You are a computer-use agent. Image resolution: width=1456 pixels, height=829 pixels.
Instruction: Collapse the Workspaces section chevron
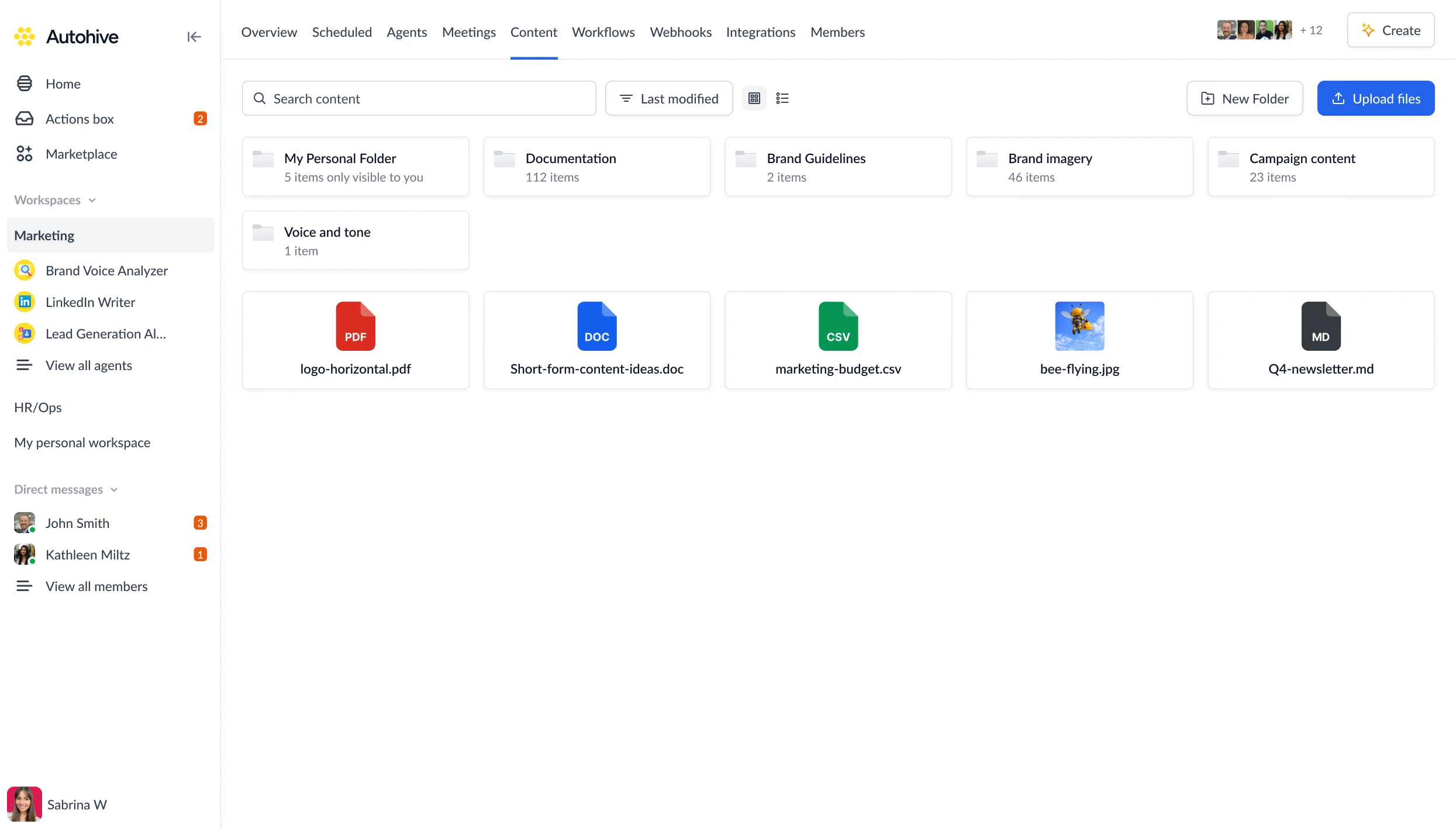point(92,201)
